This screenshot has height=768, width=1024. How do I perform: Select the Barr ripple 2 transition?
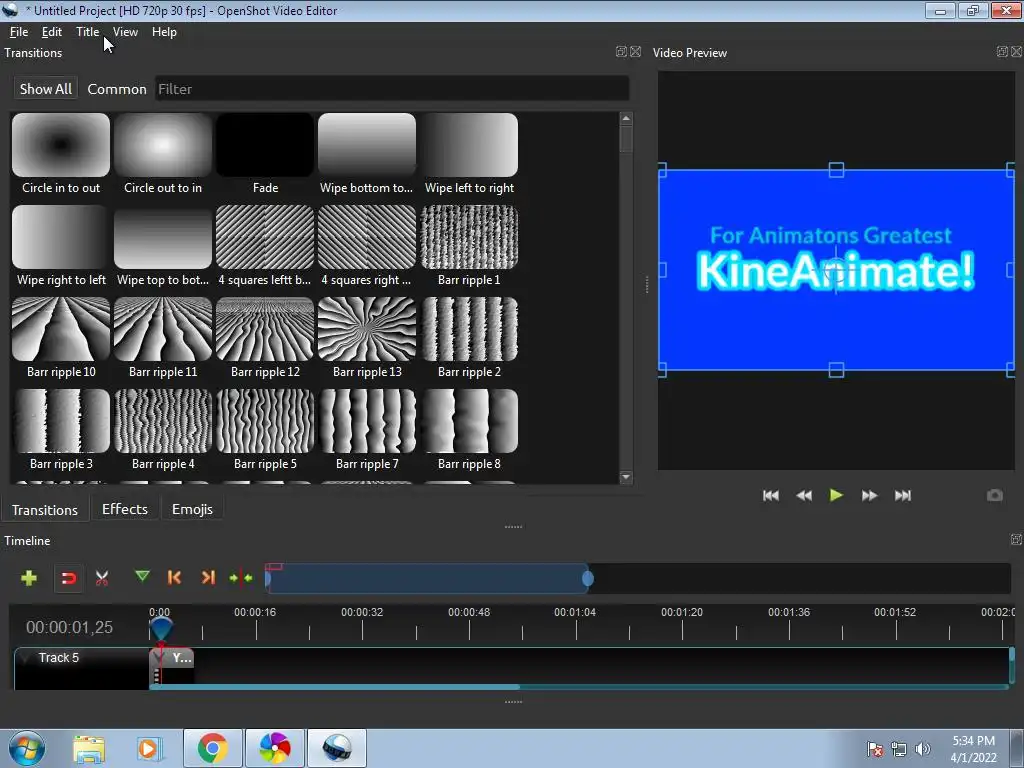tap(469, 338)
